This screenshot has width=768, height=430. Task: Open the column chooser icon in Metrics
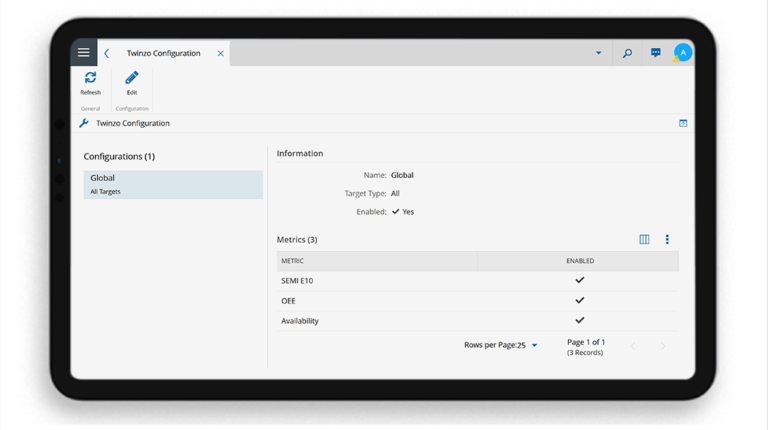click(x=644, y=240)
